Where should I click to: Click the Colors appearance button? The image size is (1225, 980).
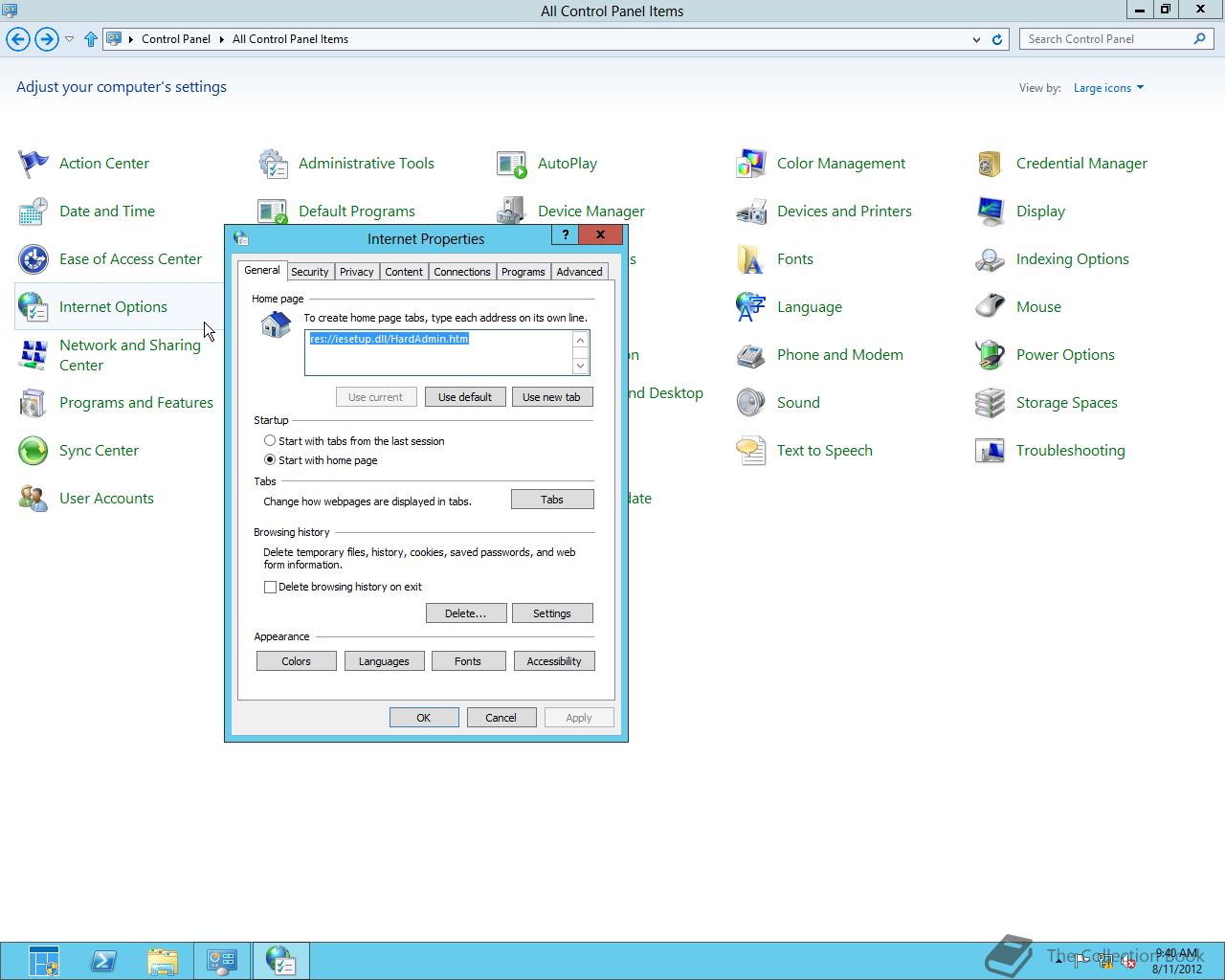point(297,661)
